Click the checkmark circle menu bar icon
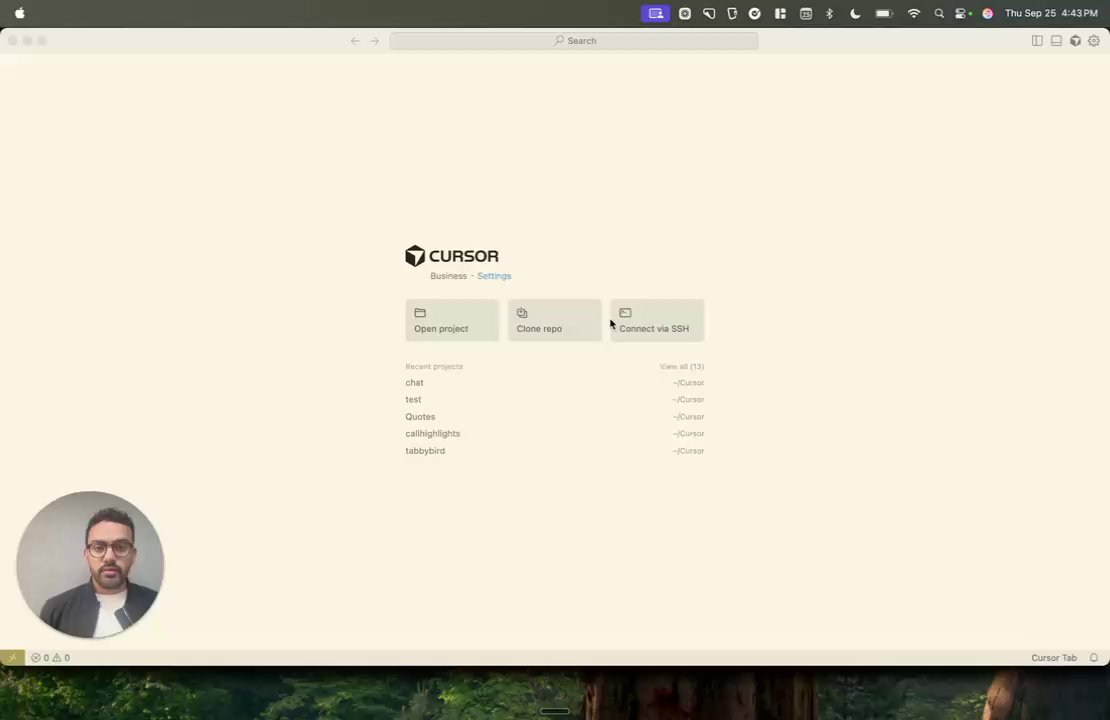The image size is (1110, 720). [x=755, y=13]
